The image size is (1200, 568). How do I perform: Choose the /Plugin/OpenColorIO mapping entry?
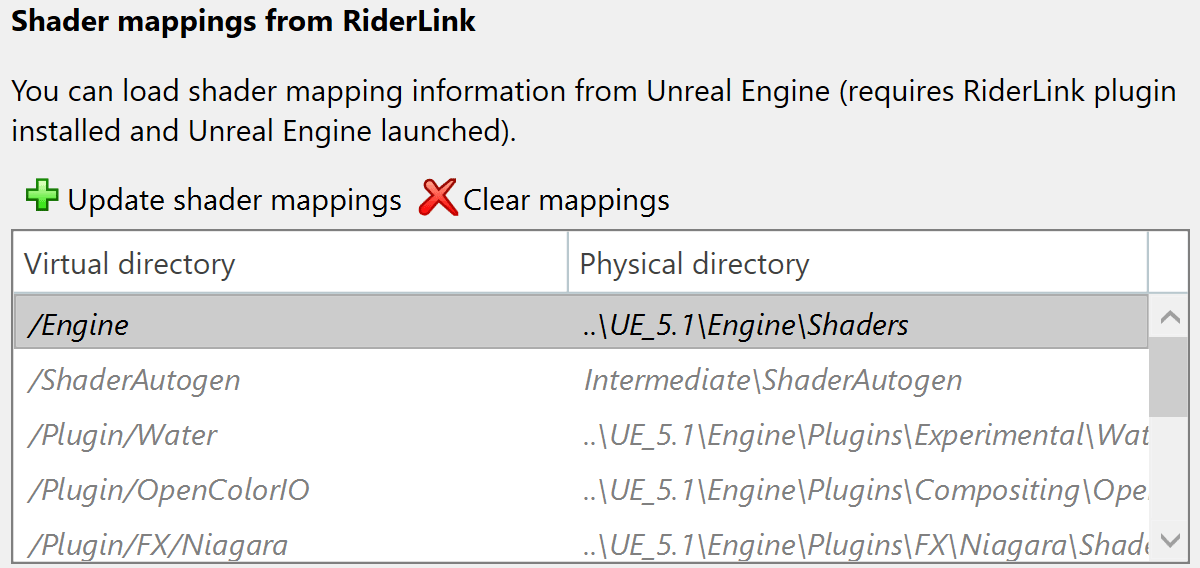[168, 490]
